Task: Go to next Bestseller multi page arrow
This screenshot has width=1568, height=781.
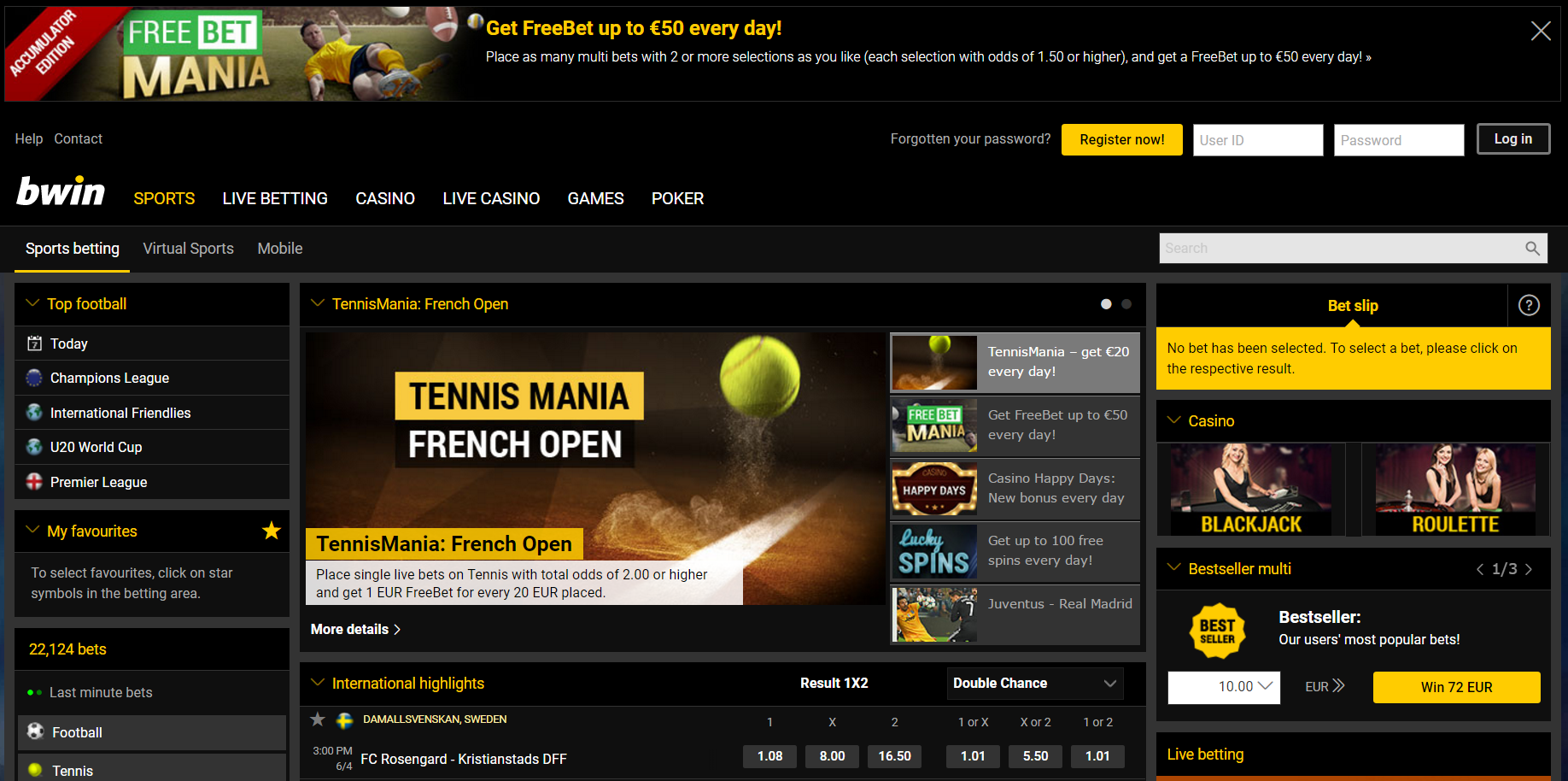Action: pos(1529,569)
